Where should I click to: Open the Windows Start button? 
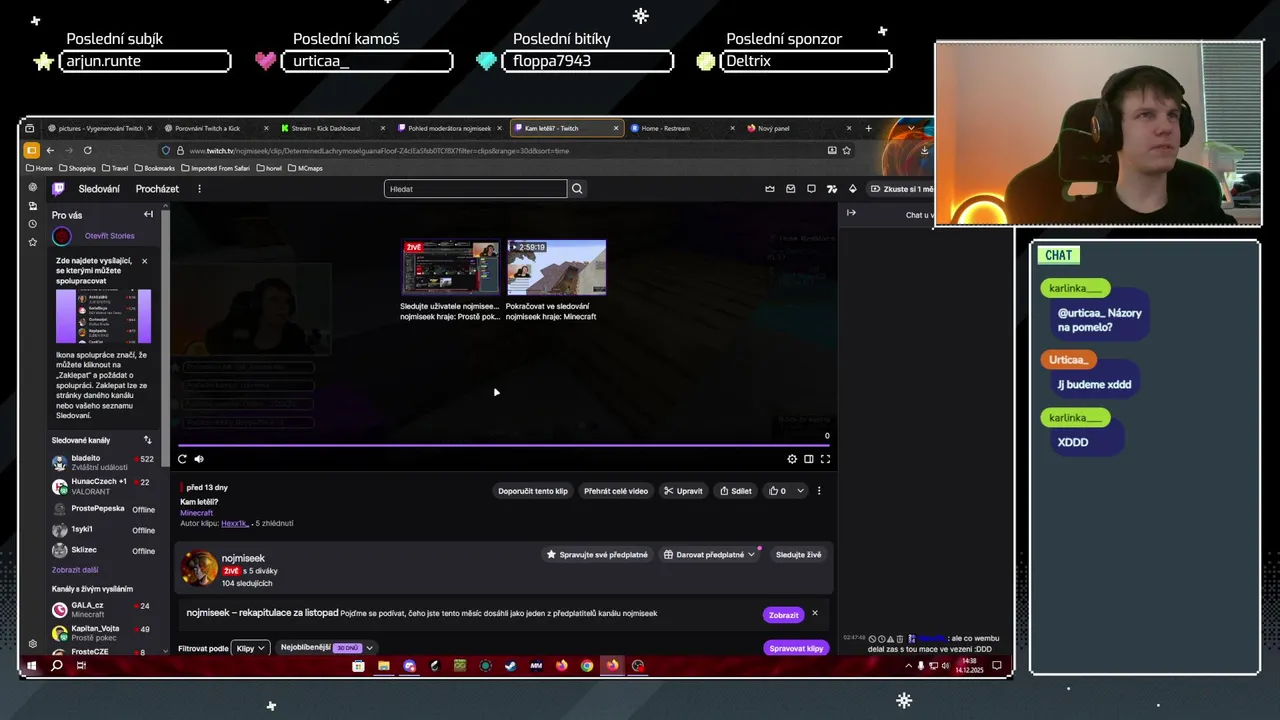(x=31, y=665)
